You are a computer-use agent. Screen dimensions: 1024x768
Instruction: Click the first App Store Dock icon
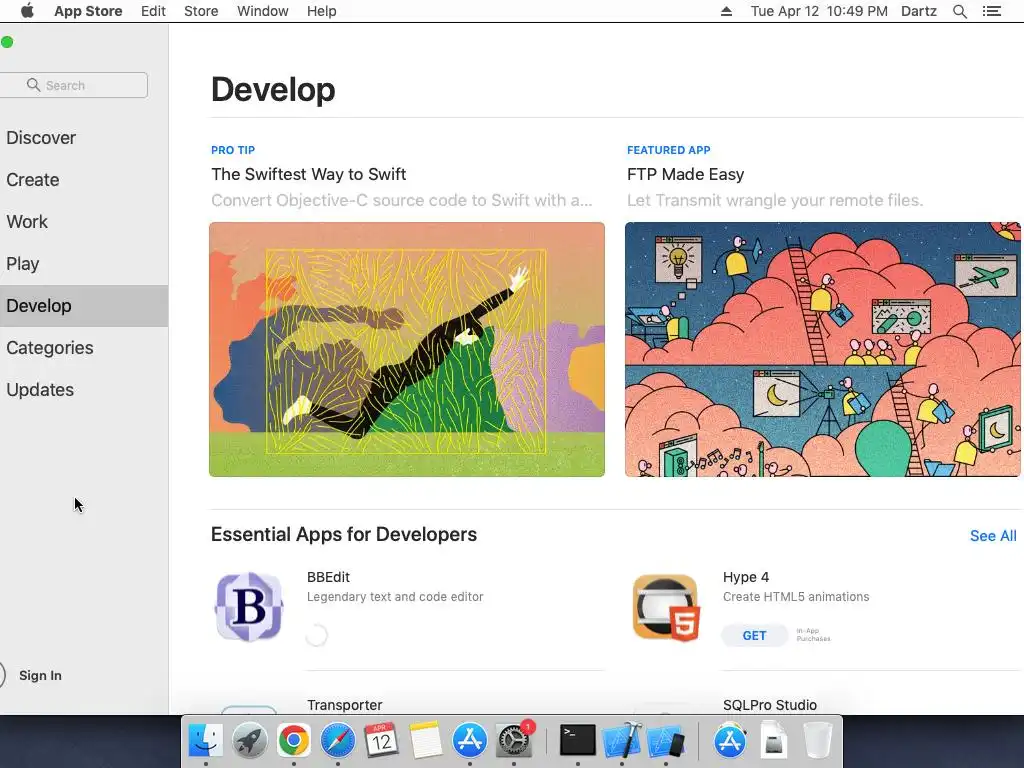[470, 741]
